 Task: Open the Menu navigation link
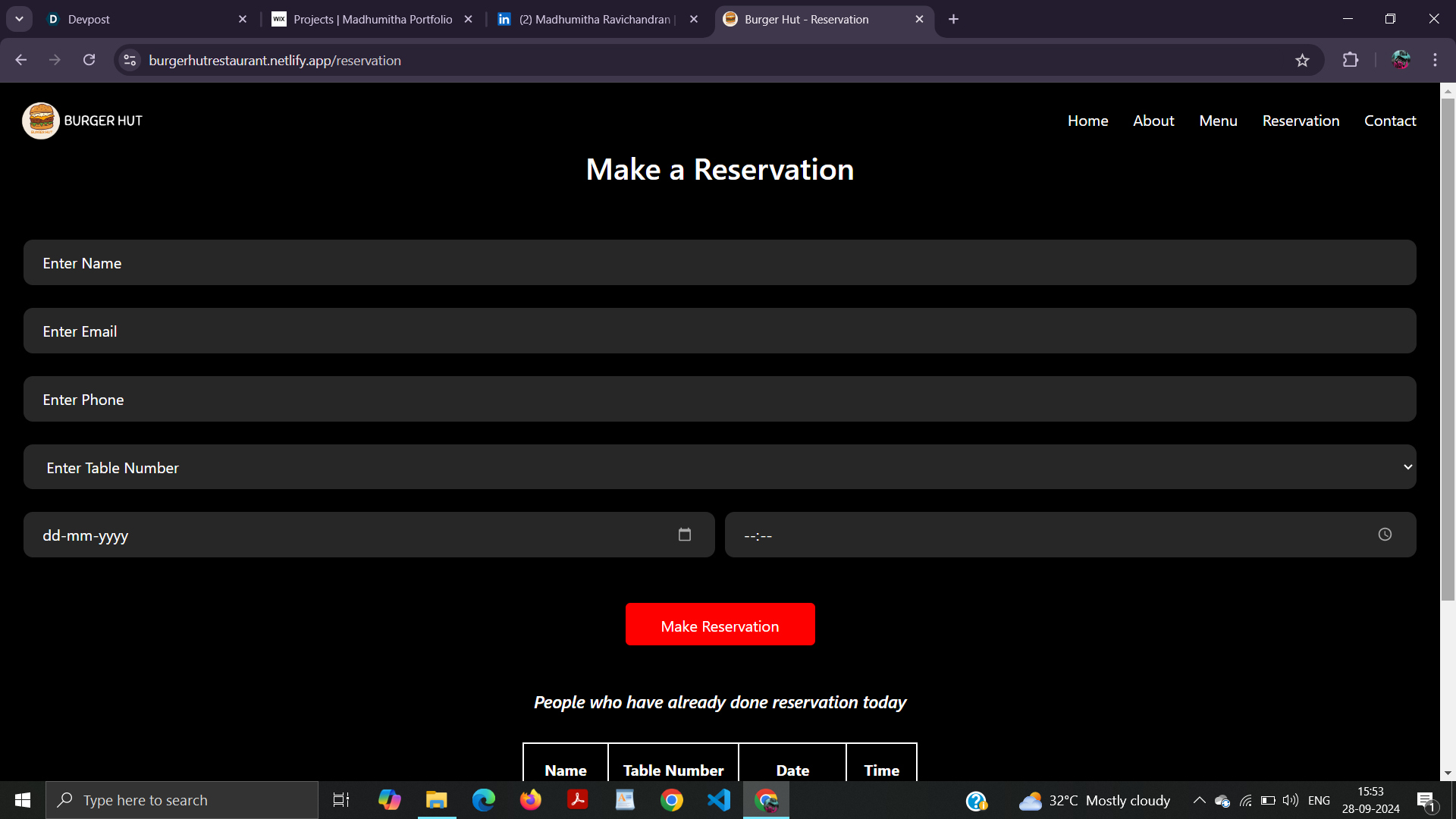coord(1218,121)
